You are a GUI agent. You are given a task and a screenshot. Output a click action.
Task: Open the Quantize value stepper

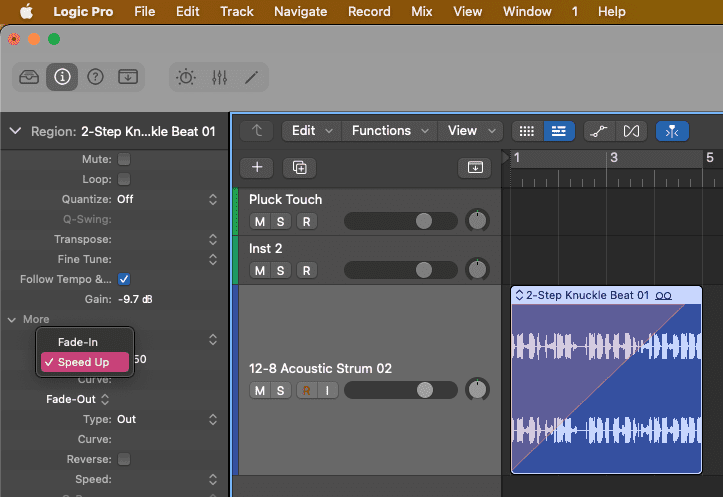tap(213, 199)
